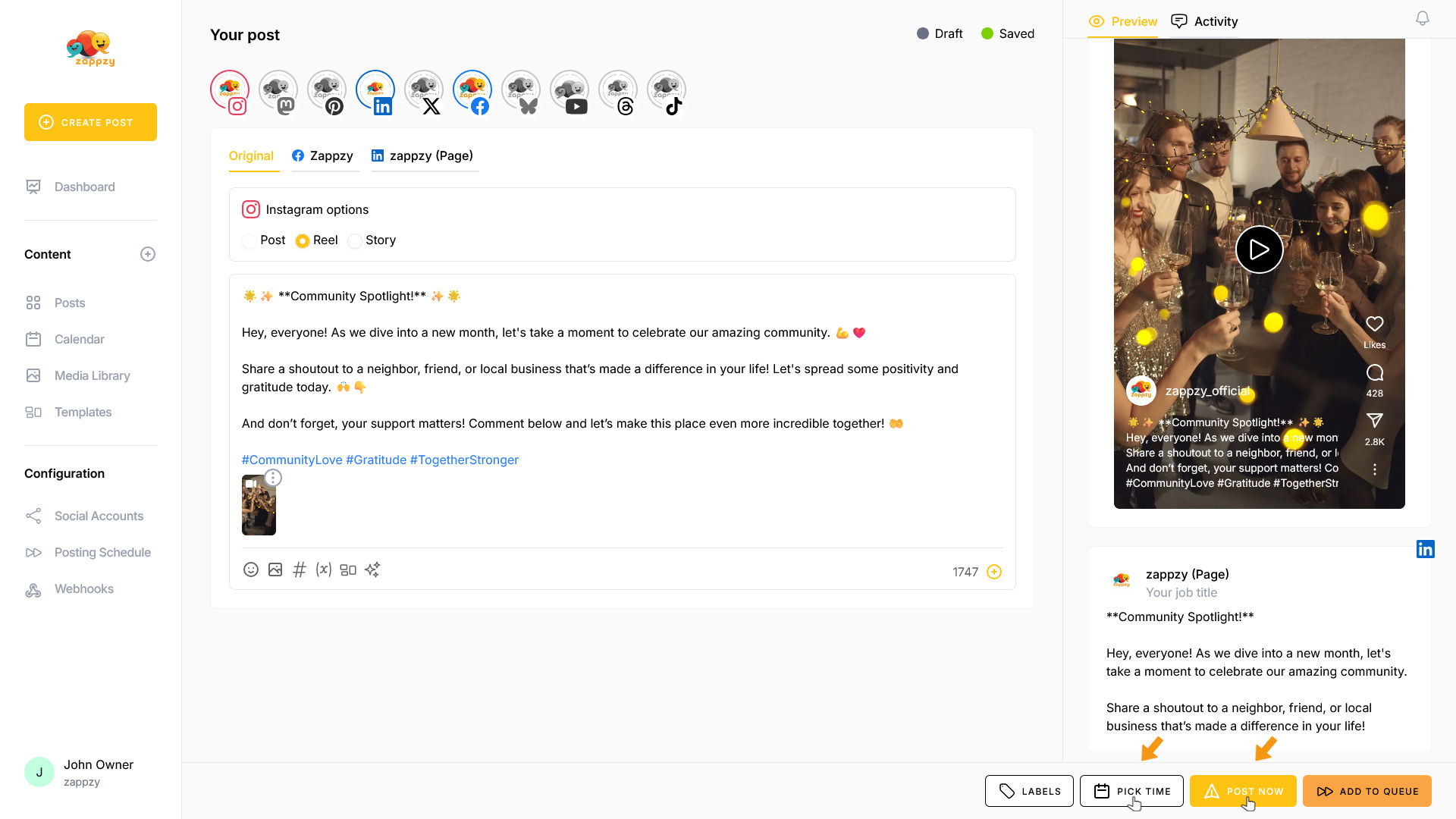Select the Story radio option
Image resolution: width=1456 pixels, height=819 pixels.
coord(355,241)
